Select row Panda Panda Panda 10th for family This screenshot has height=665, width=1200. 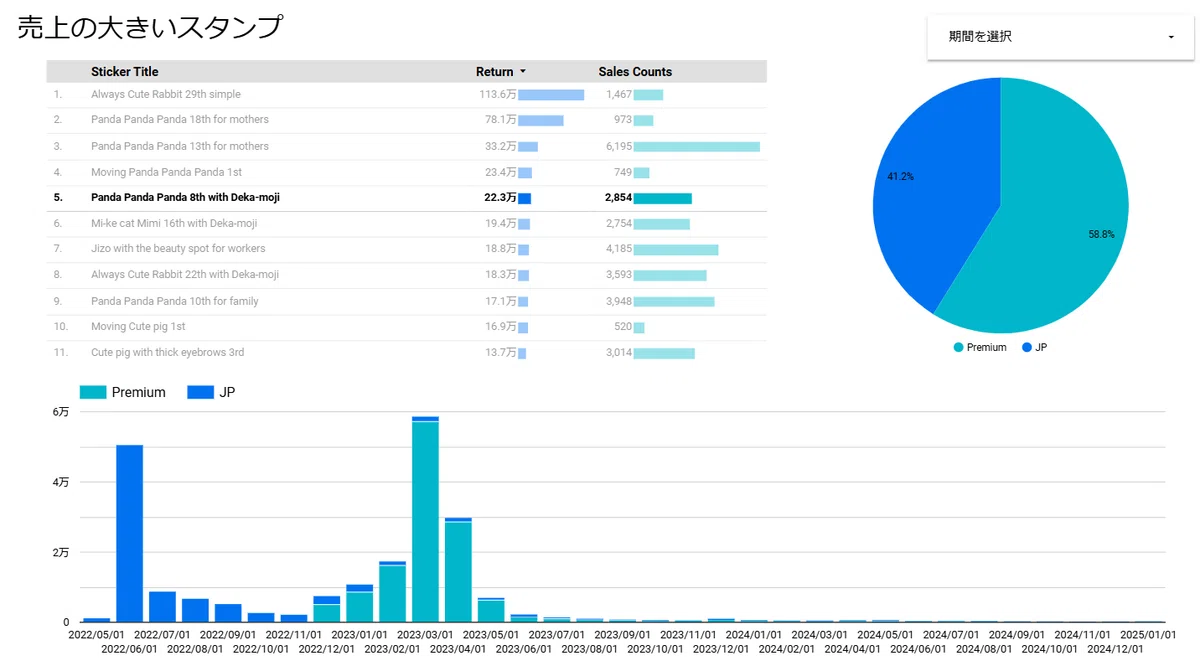pos(407,301)
